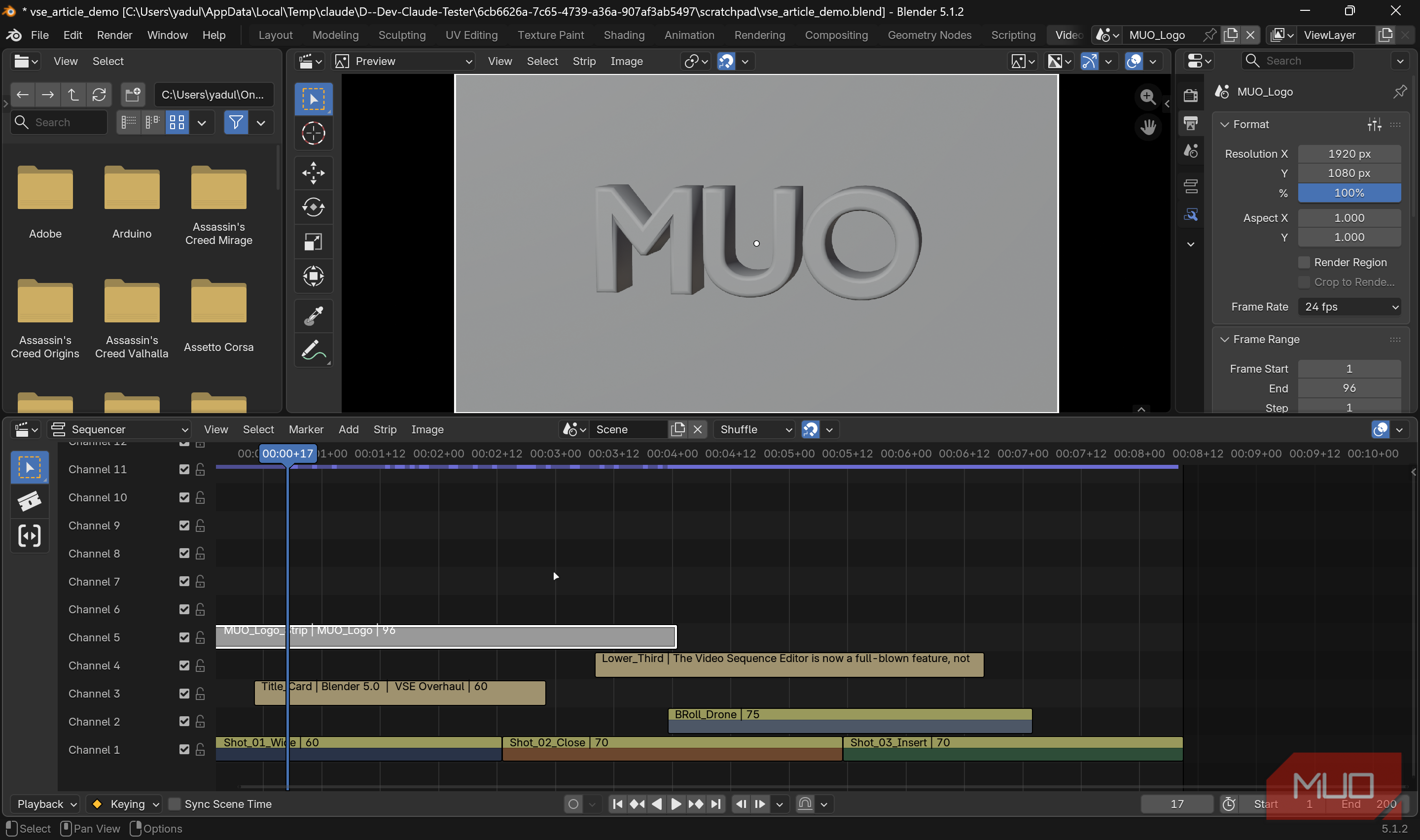Click the preview pan hand icon
The width and height of the screenshot is (1420, 840).
click(1147, 127)
